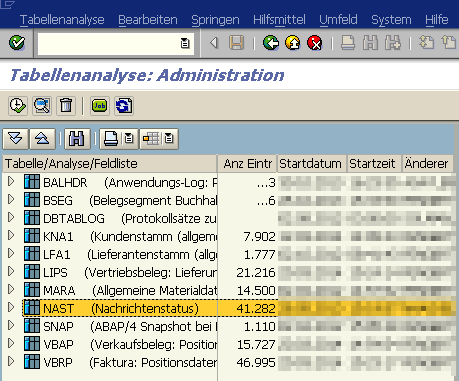Click the Find binoculars icon in the system toolbar
This screenshot has height=381, width=459.
click(370, 43)
